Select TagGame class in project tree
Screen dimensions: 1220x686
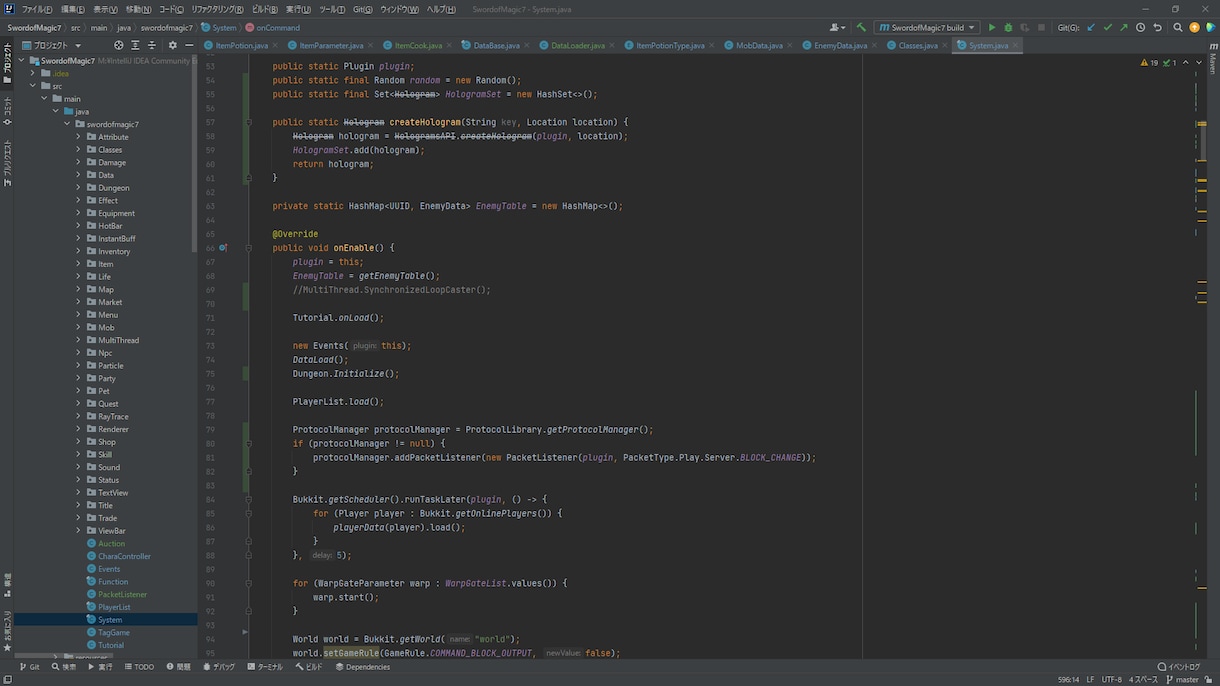(107, 632)
